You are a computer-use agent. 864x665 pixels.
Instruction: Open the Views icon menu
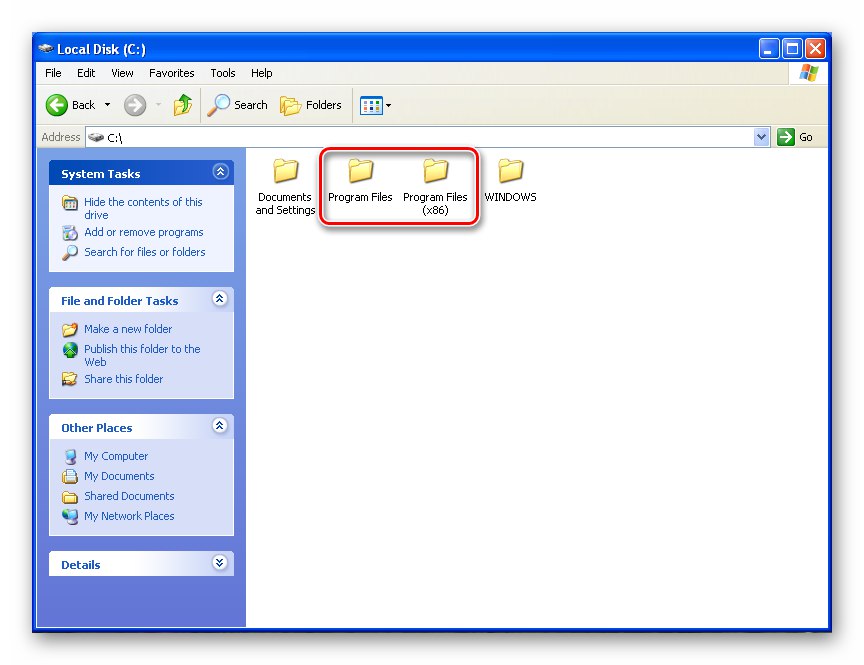click(x=375, y=105)
